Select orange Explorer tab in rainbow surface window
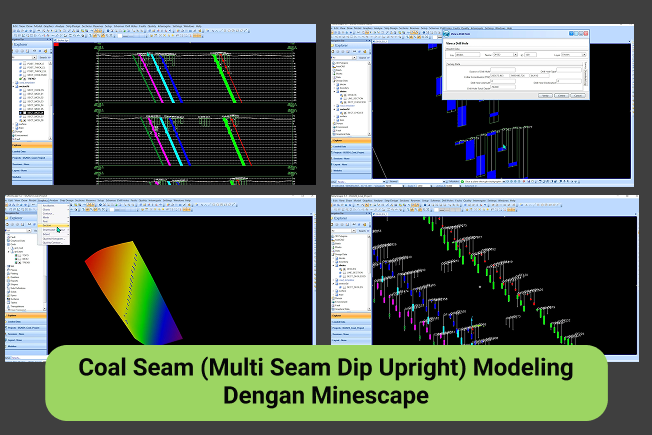Image resolution: width=652 pixels, height=435 pixels. [26, 315]
